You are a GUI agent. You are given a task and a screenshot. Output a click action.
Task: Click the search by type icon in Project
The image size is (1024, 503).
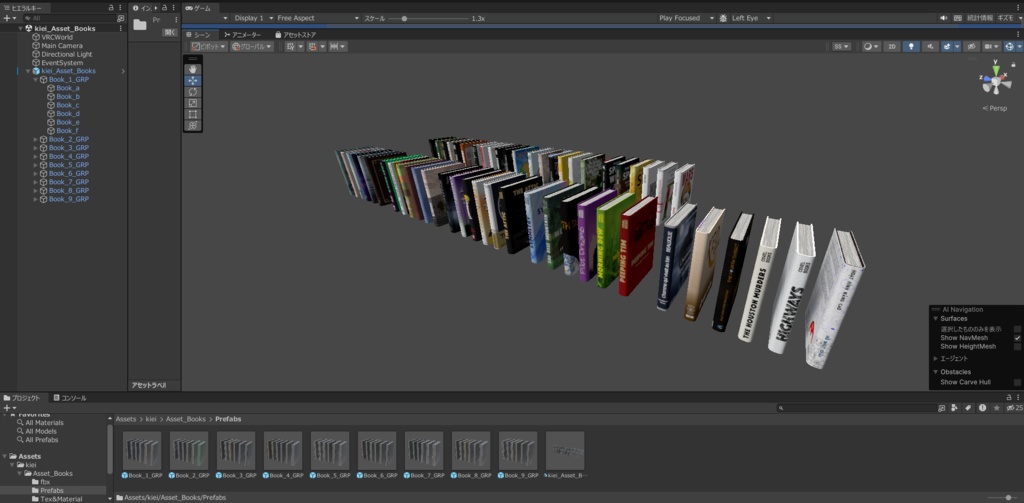pos(954,408)
